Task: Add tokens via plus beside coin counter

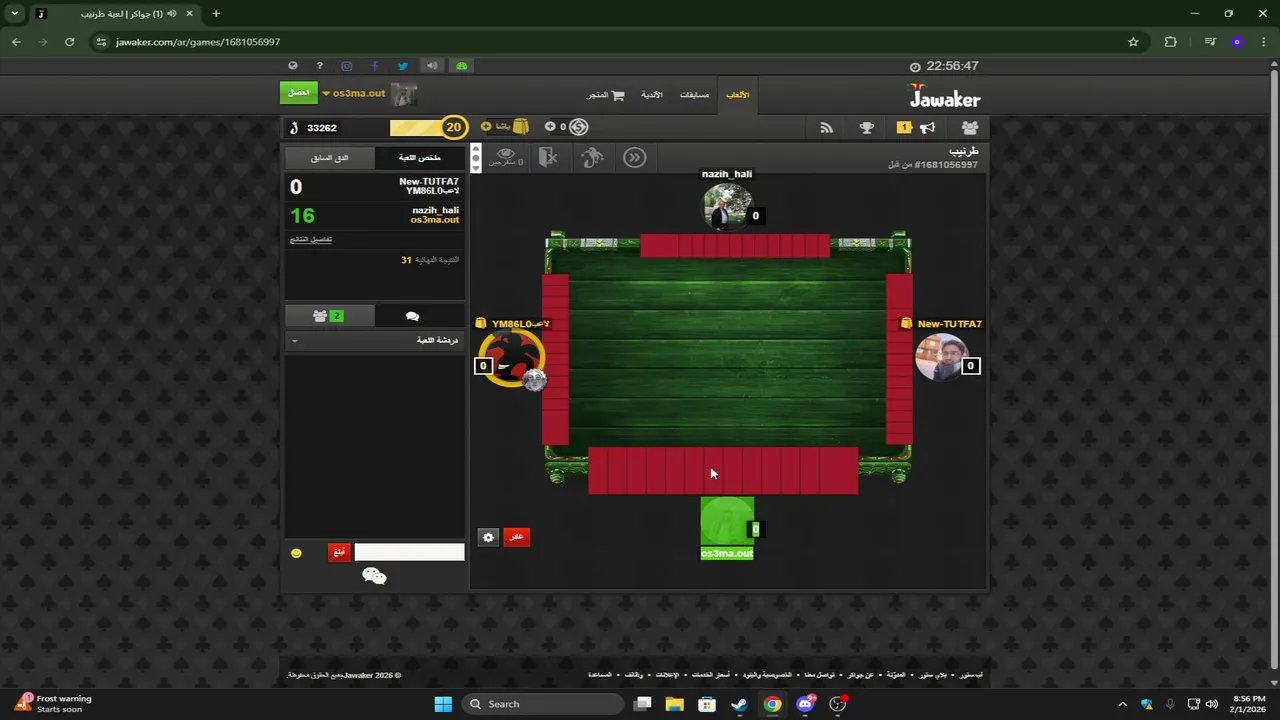Action: click(x=550, y=127)
